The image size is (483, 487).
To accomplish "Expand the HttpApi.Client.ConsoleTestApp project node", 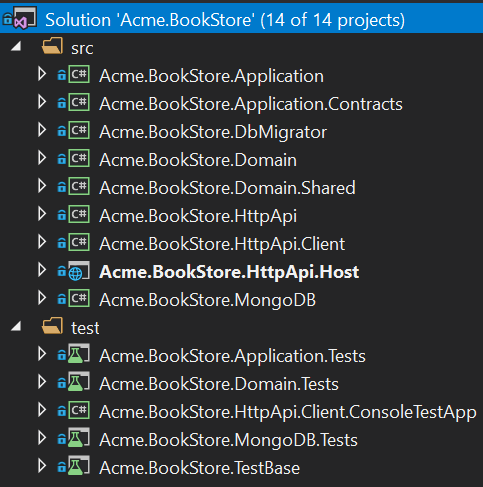I will pyautogui.click(x=42, y=410).
